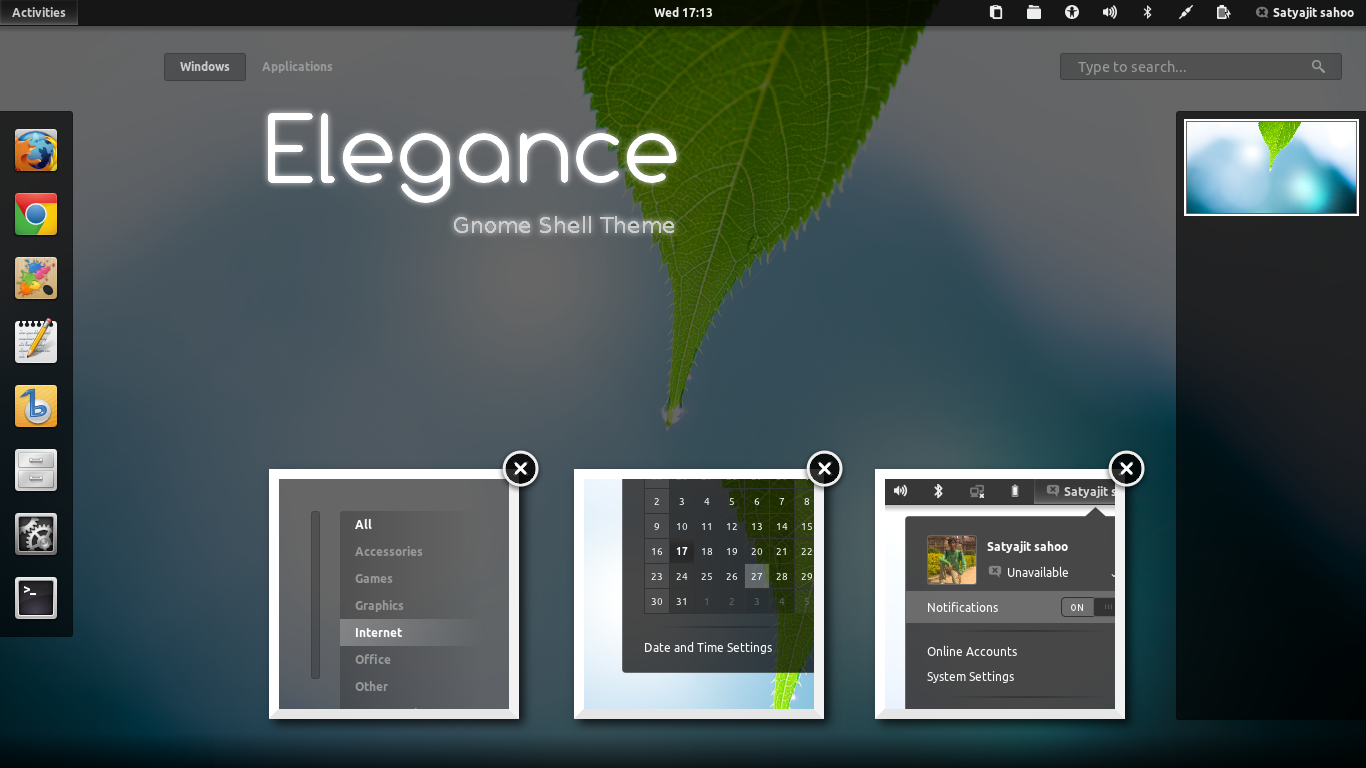Click the categories list scrollbar
The image size is (1366, 768).
pos(316,595)
